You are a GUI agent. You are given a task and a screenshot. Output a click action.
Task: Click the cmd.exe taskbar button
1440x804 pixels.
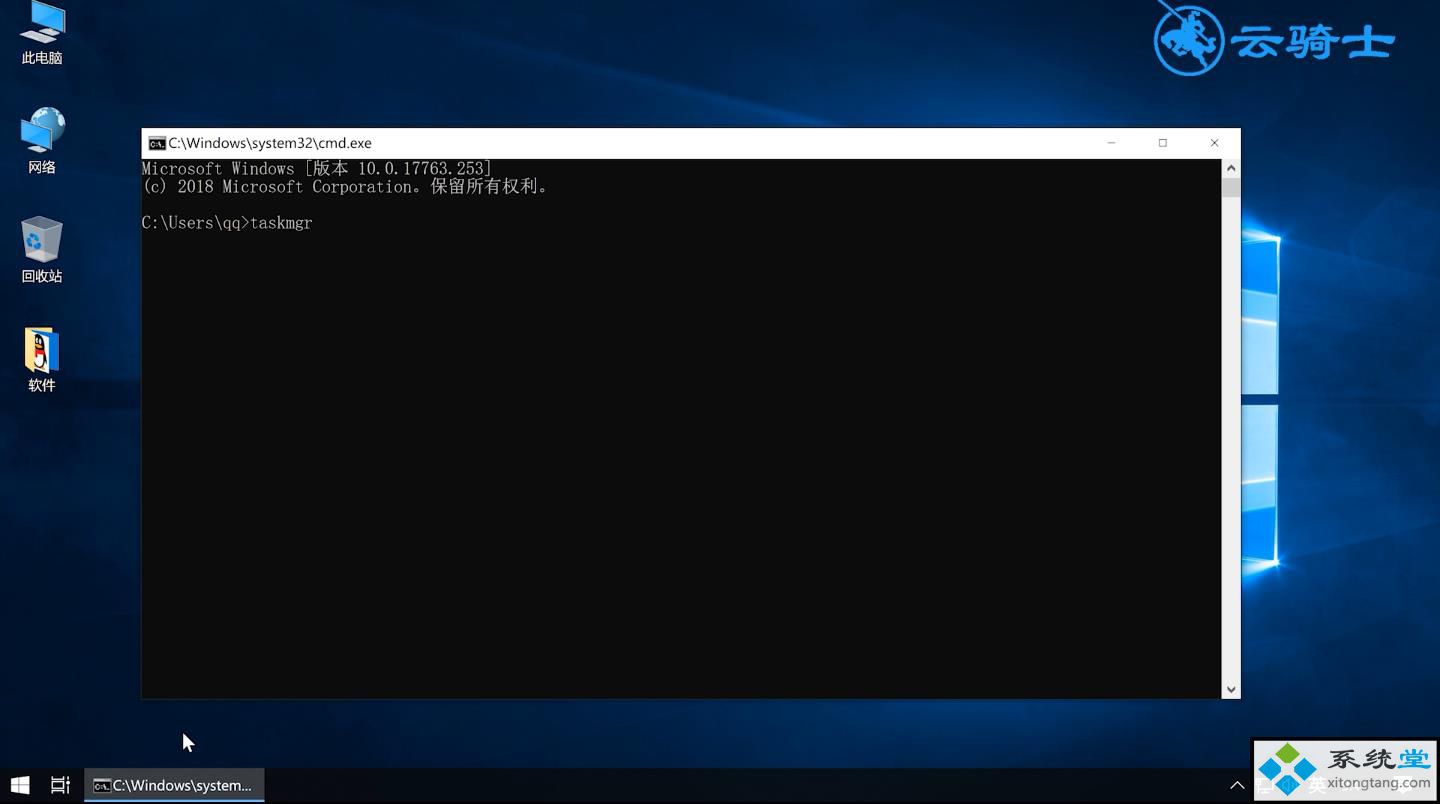coord(174,785)
